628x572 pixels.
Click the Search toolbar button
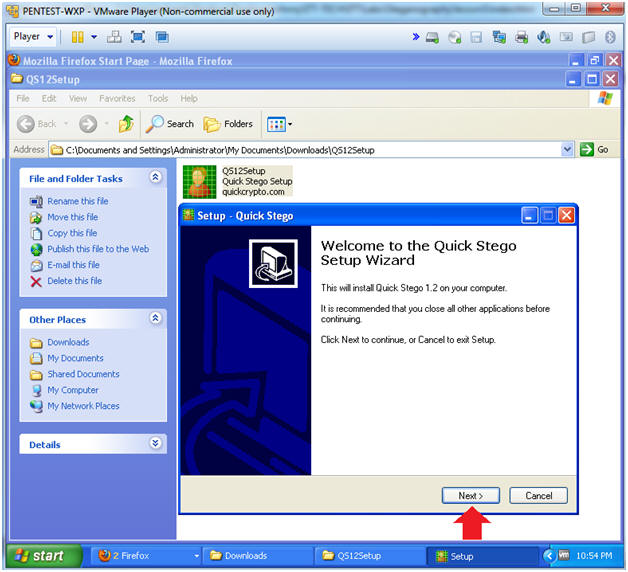pos(169,124)
